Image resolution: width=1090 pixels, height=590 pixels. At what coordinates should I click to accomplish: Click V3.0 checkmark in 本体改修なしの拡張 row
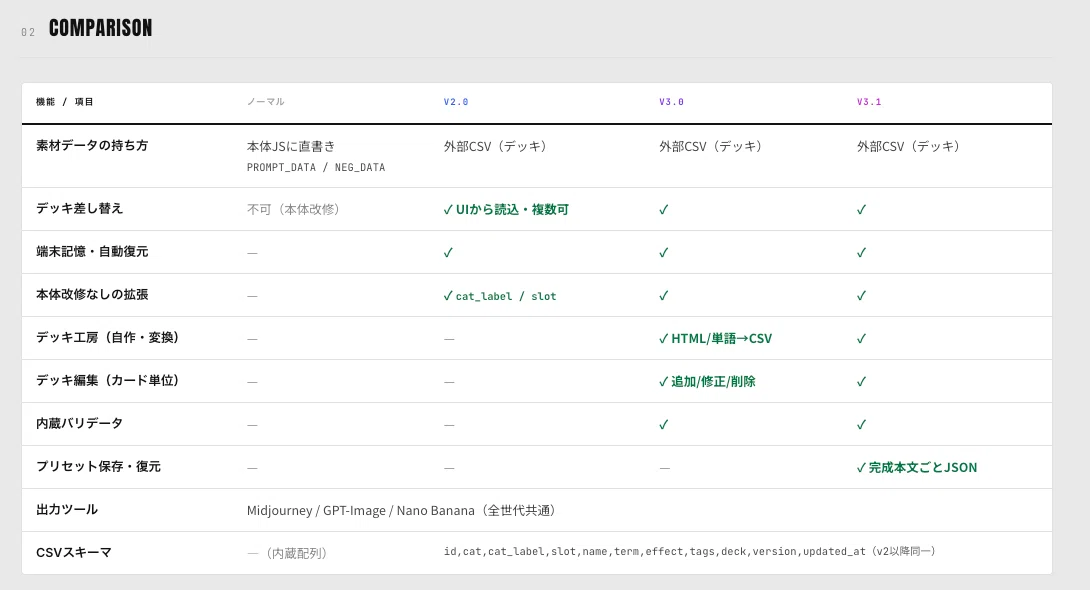[664, 295]
